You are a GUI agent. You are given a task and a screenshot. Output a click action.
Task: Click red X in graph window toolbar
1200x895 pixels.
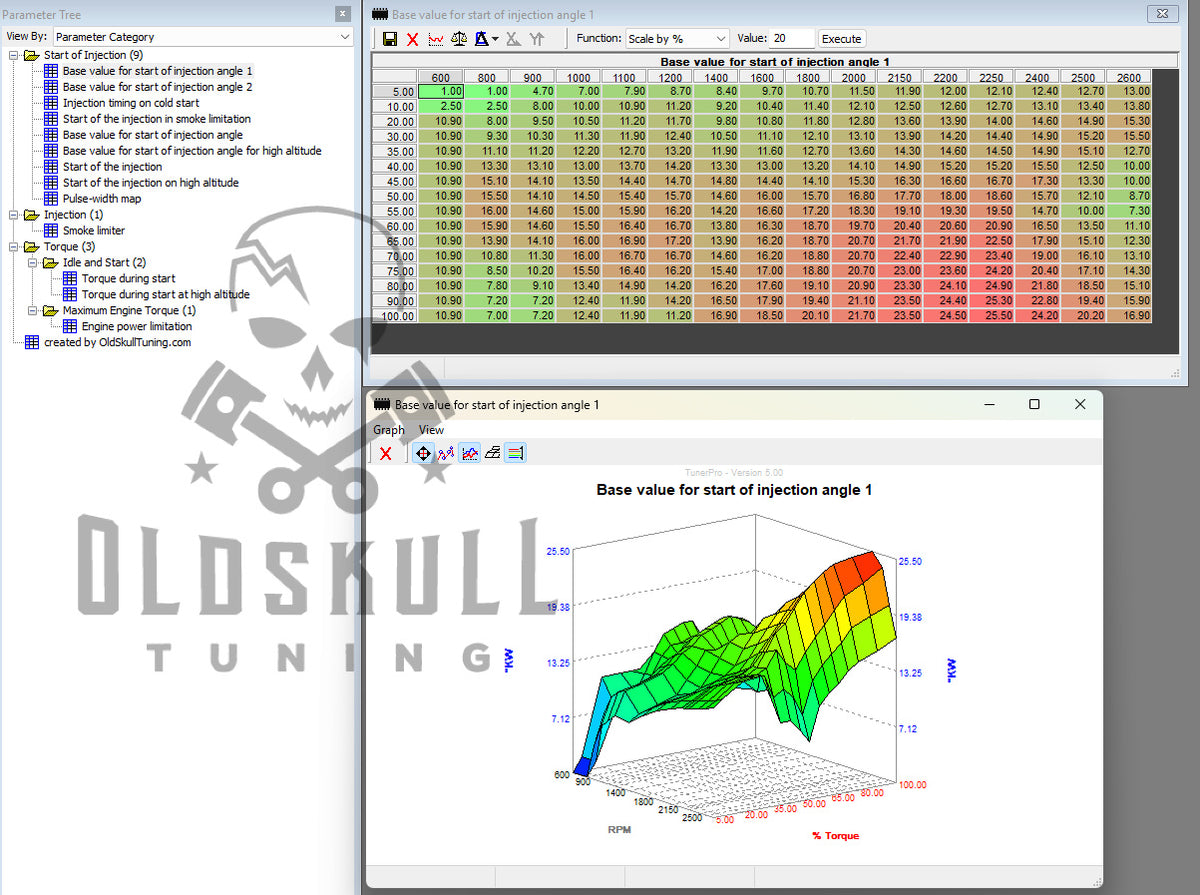[x=386, y=453]
